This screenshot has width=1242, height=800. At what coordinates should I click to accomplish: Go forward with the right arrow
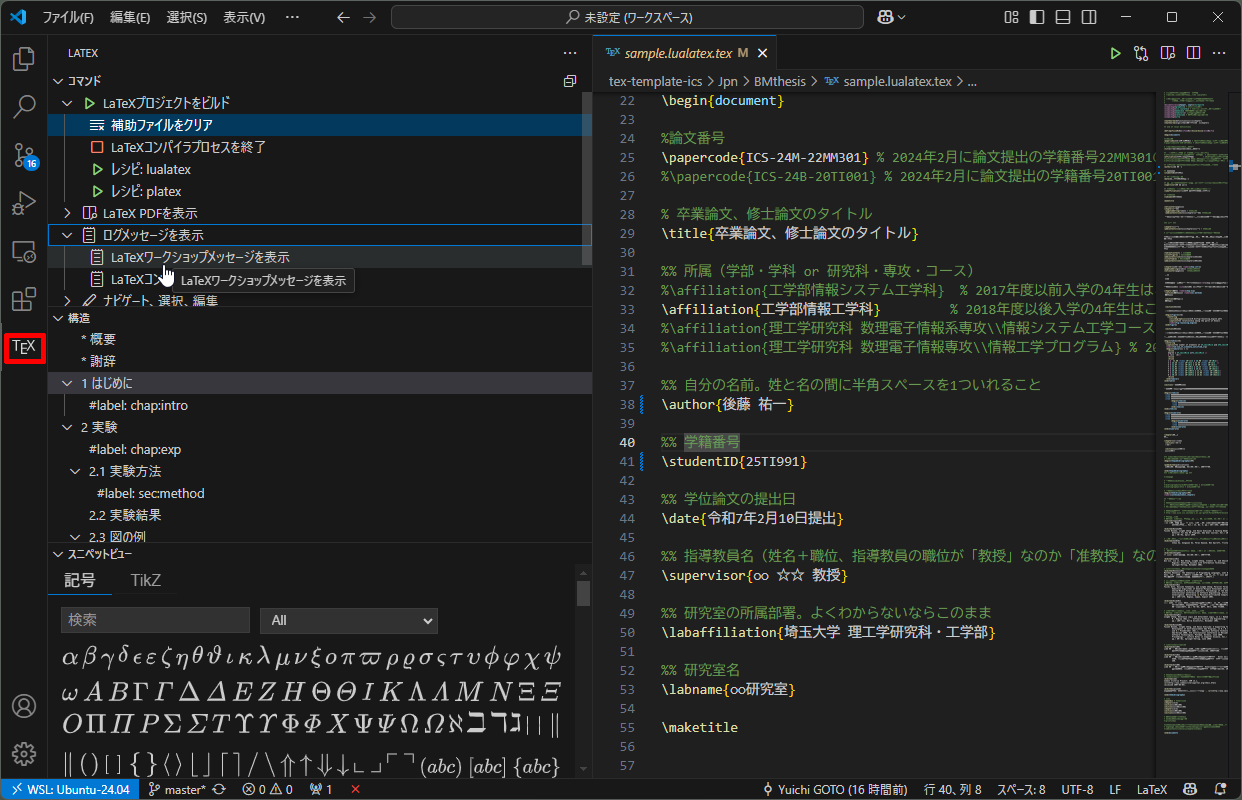pos(370,17)
